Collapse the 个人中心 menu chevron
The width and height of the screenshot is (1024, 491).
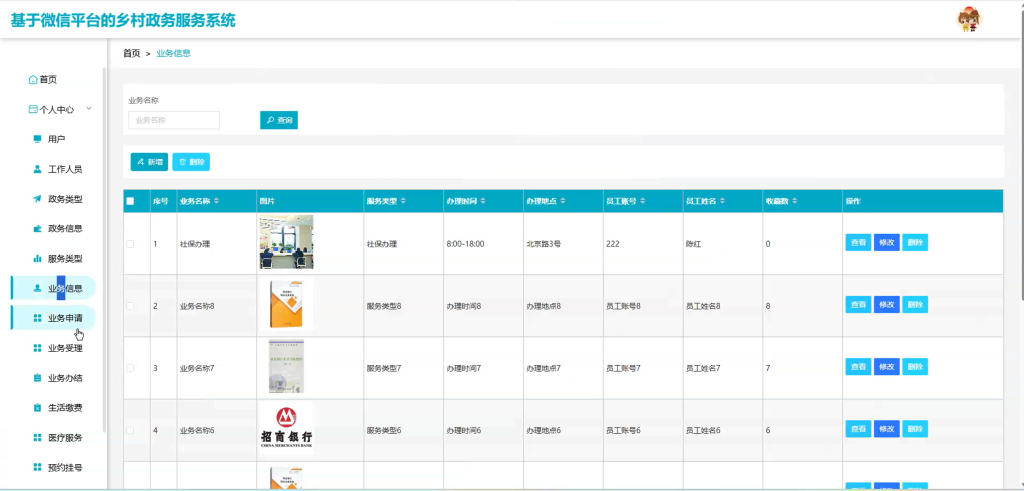(x=89, y=109)
